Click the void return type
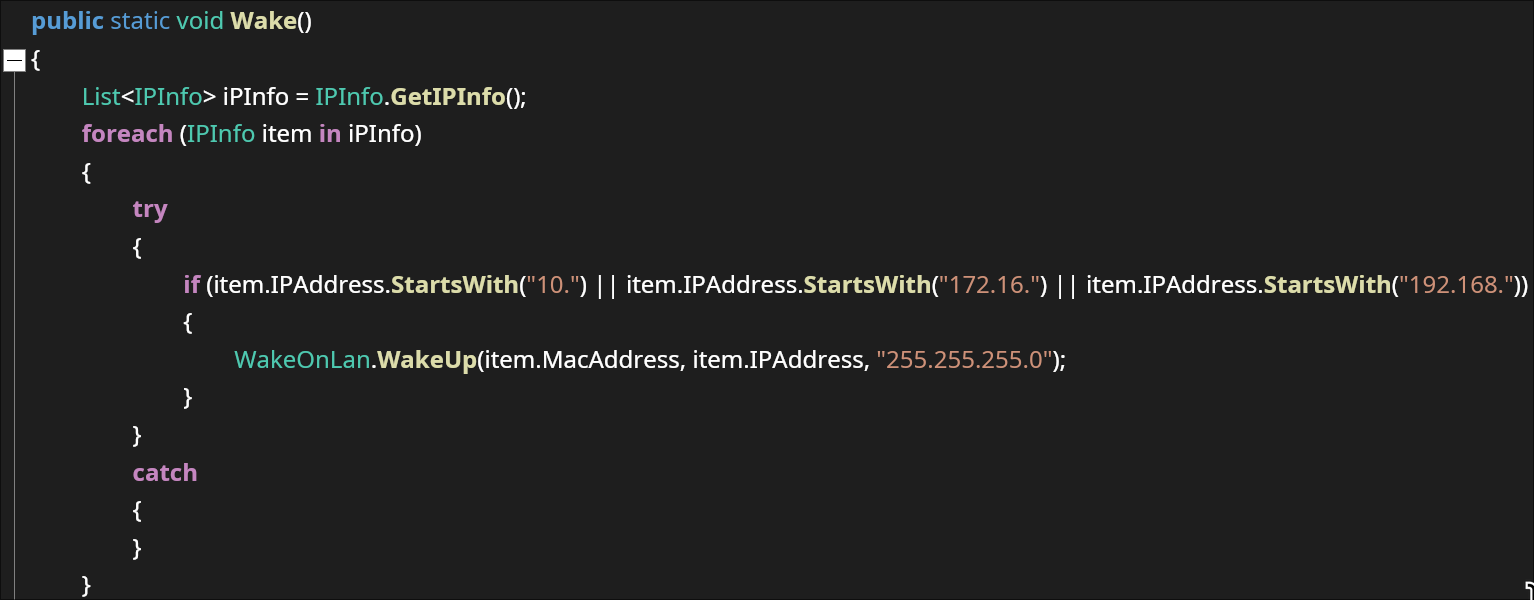 coord(200,21)
